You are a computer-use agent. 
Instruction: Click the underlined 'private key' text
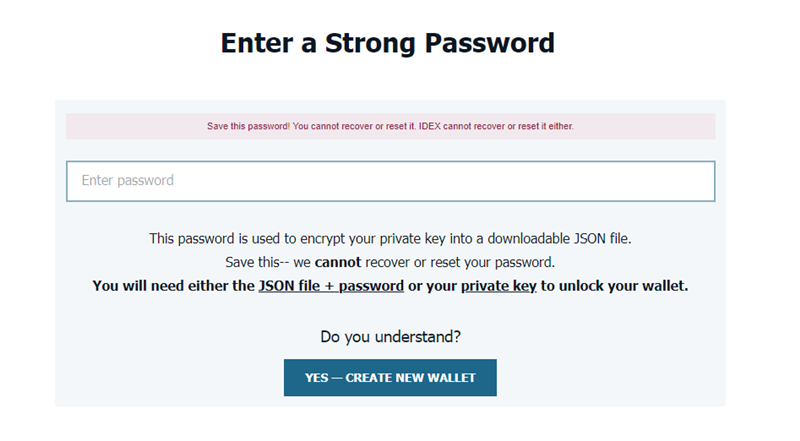click(498, 286)
